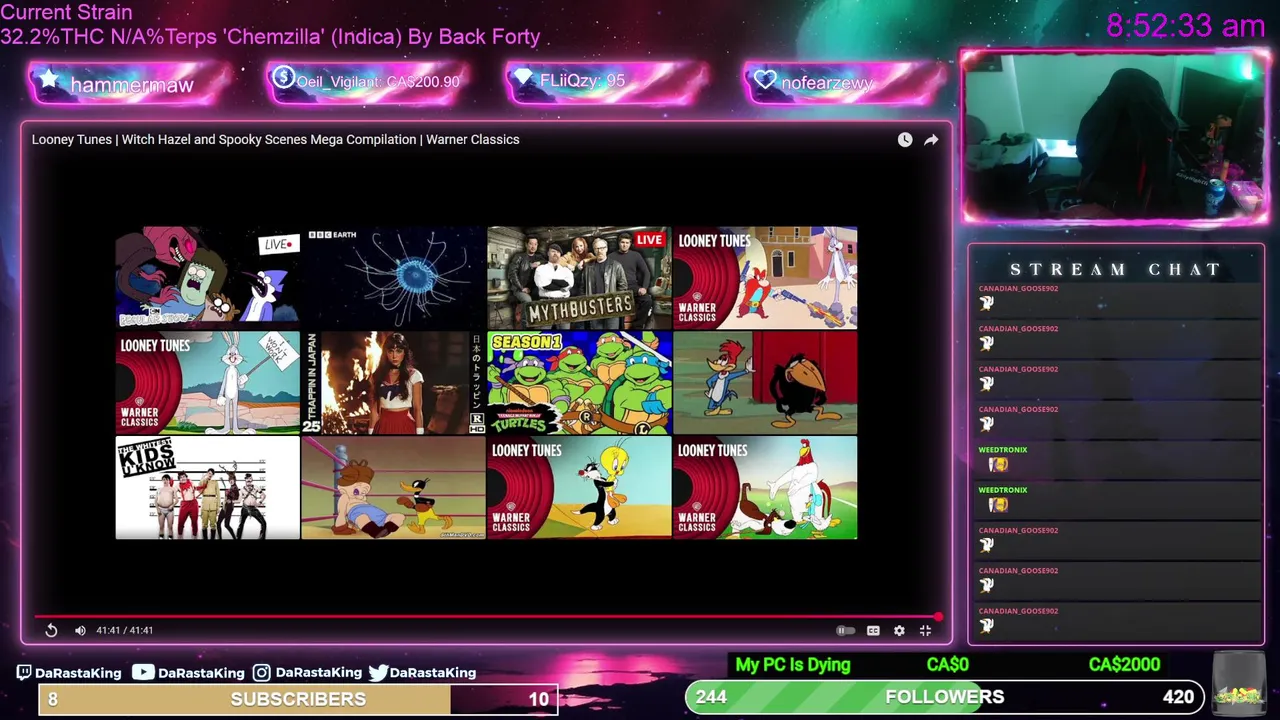Click the CA$2000 goal amount
Image resolution: width=1280 pixels, height=720 pixels.
pyautogui.click(x=1124, y=664)
